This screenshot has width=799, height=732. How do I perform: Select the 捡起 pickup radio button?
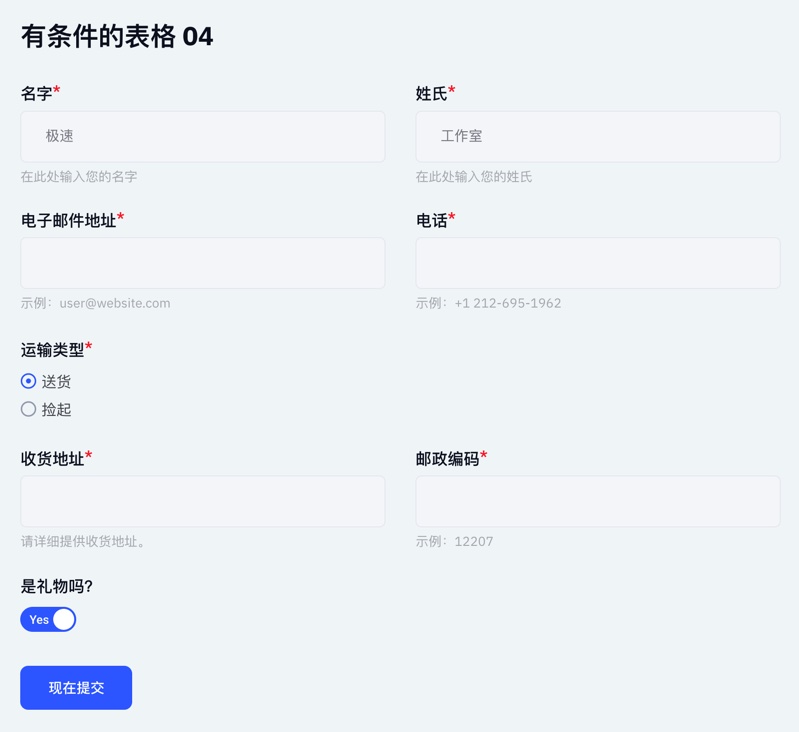pyautogui.click(x=29, y=409)
